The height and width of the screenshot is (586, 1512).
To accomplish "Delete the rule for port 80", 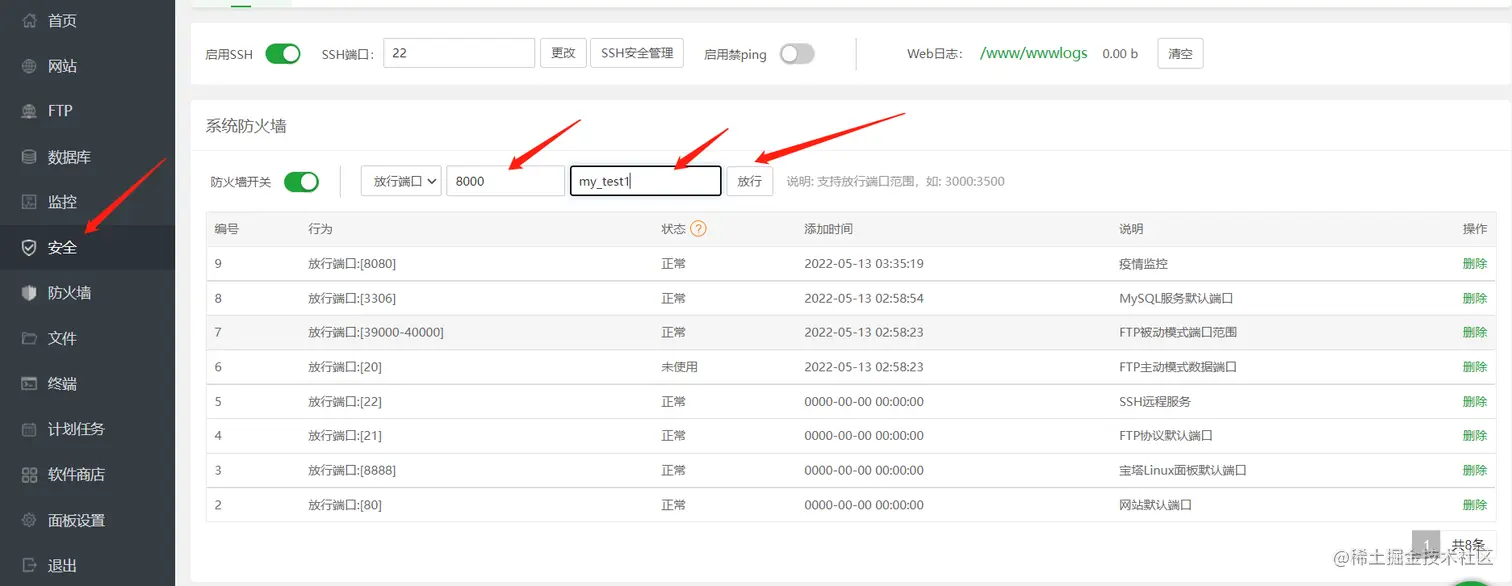I will click(1474, 505).
